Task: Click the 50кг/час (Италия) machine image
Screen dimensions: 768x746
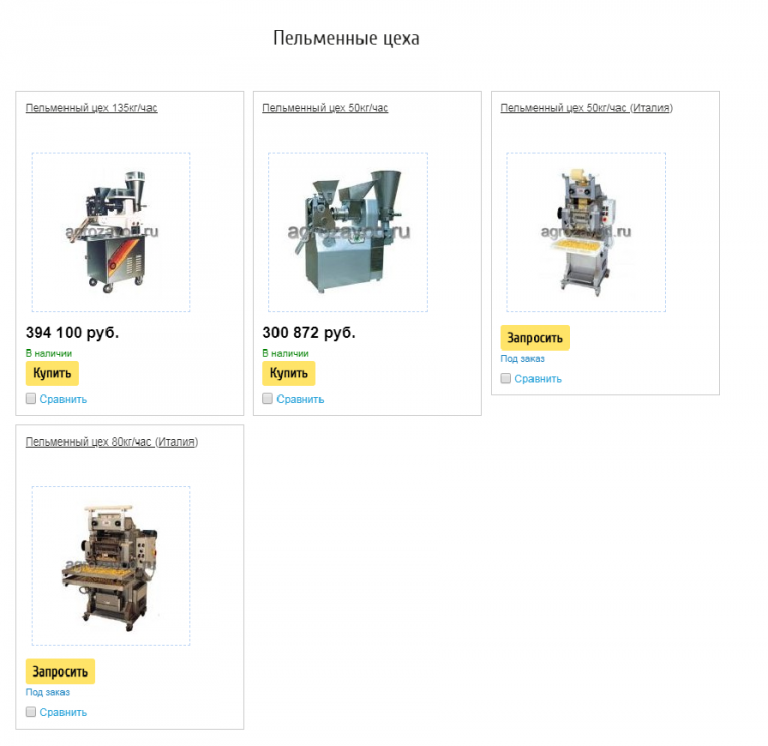Action: pyautogui.click(x=586, y=232)
